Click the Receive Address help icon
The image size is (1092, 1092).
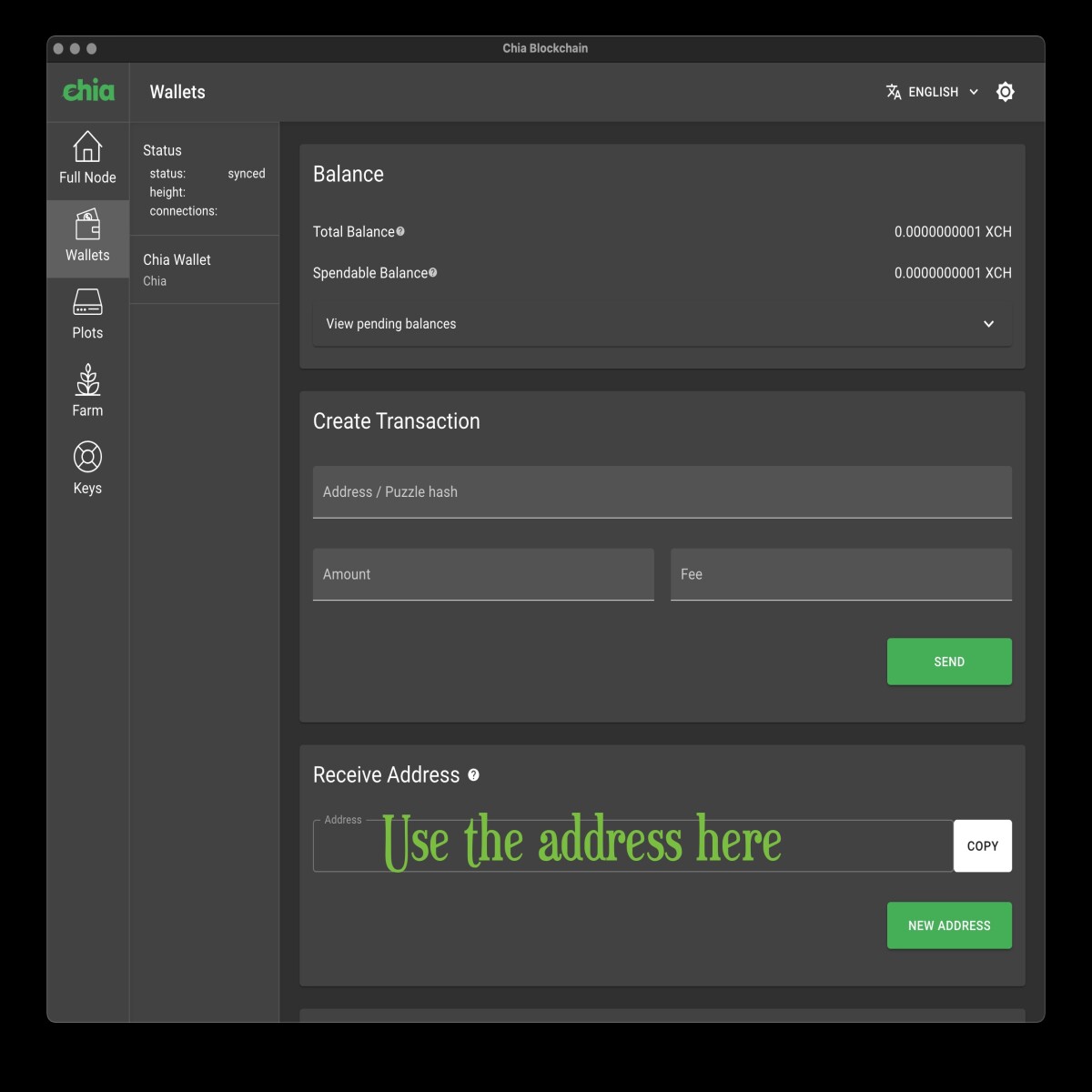pyautogui.click(x=473, y=775)
